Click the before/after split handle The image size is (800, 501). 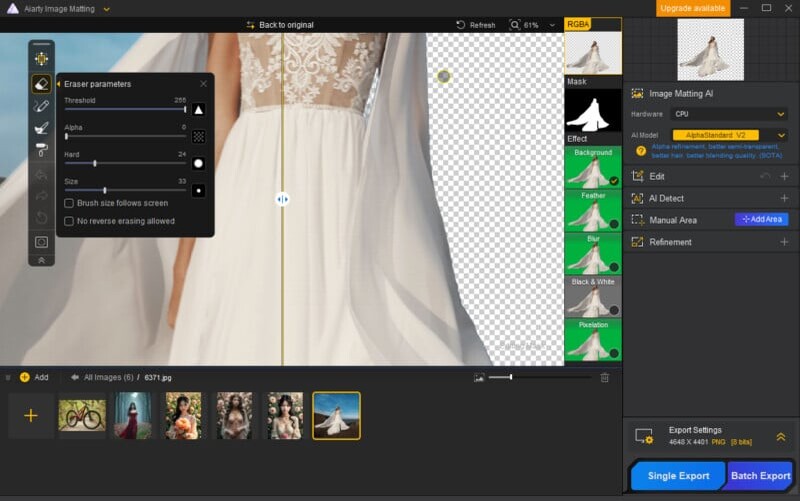click(282, 199)
